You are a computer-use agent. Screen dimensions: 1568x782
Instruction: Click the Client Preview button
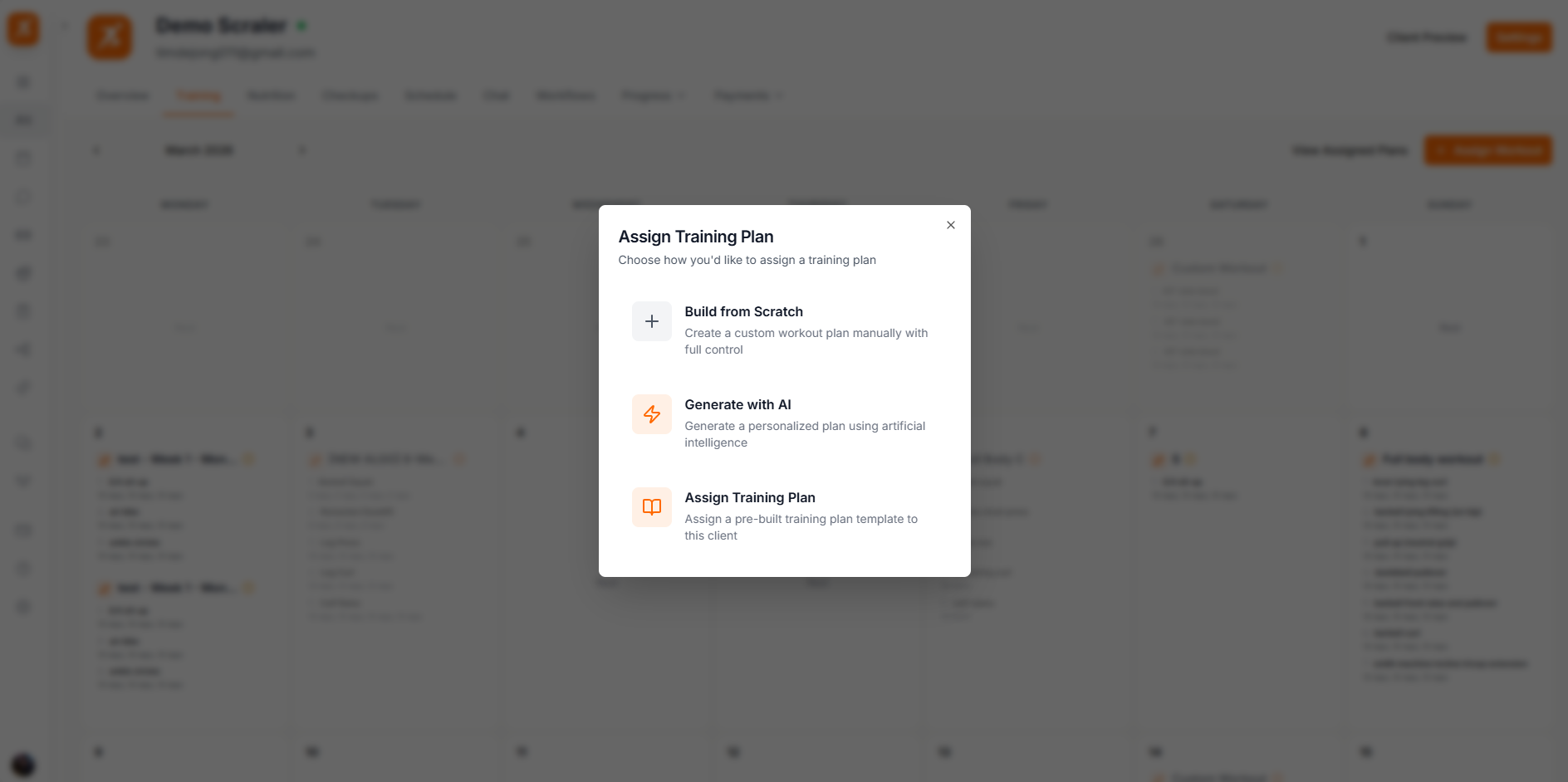1425,37
